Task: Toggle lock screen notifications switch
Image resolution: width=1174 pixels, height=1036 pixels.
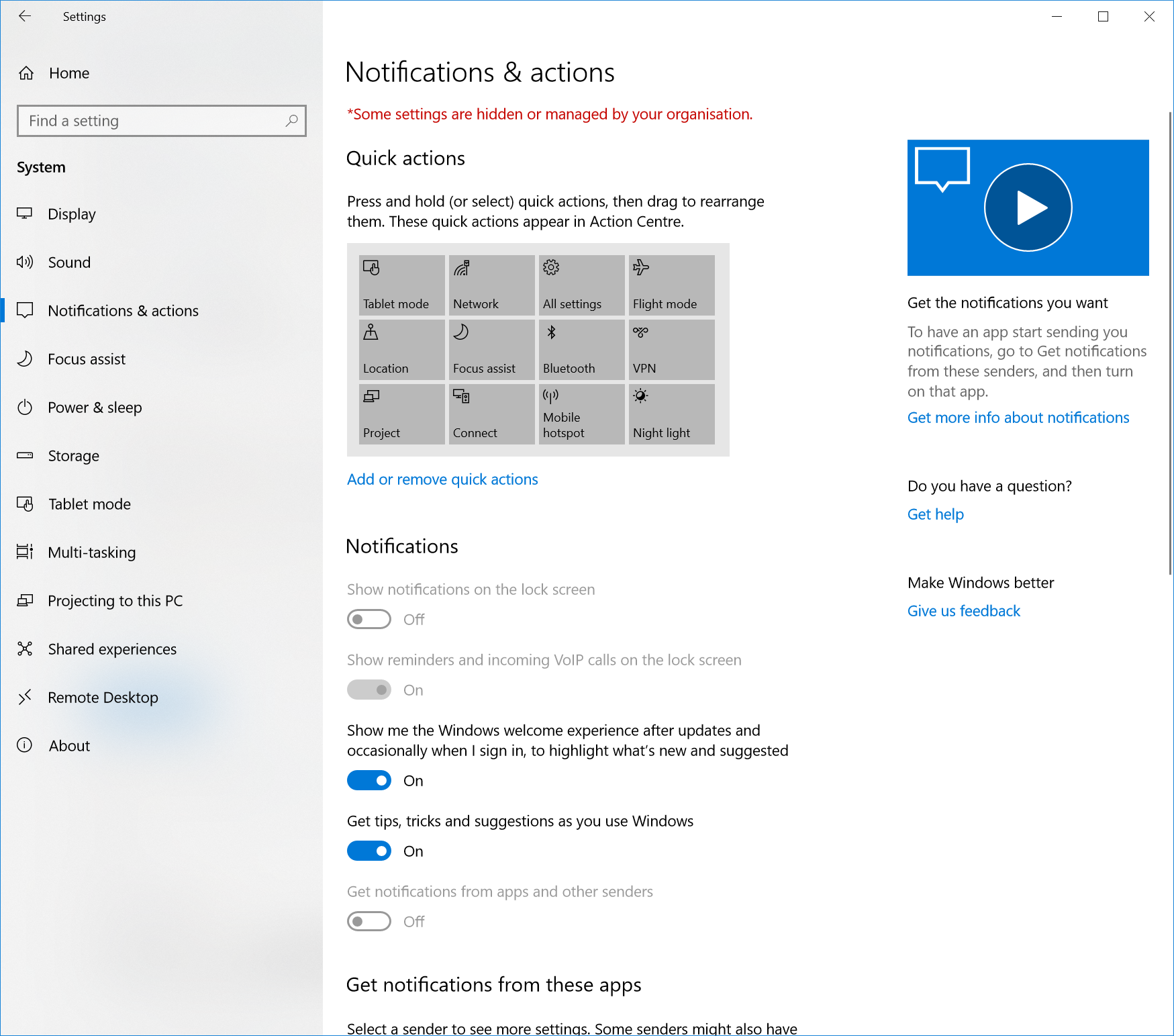Action: click(x=369, y=619)
